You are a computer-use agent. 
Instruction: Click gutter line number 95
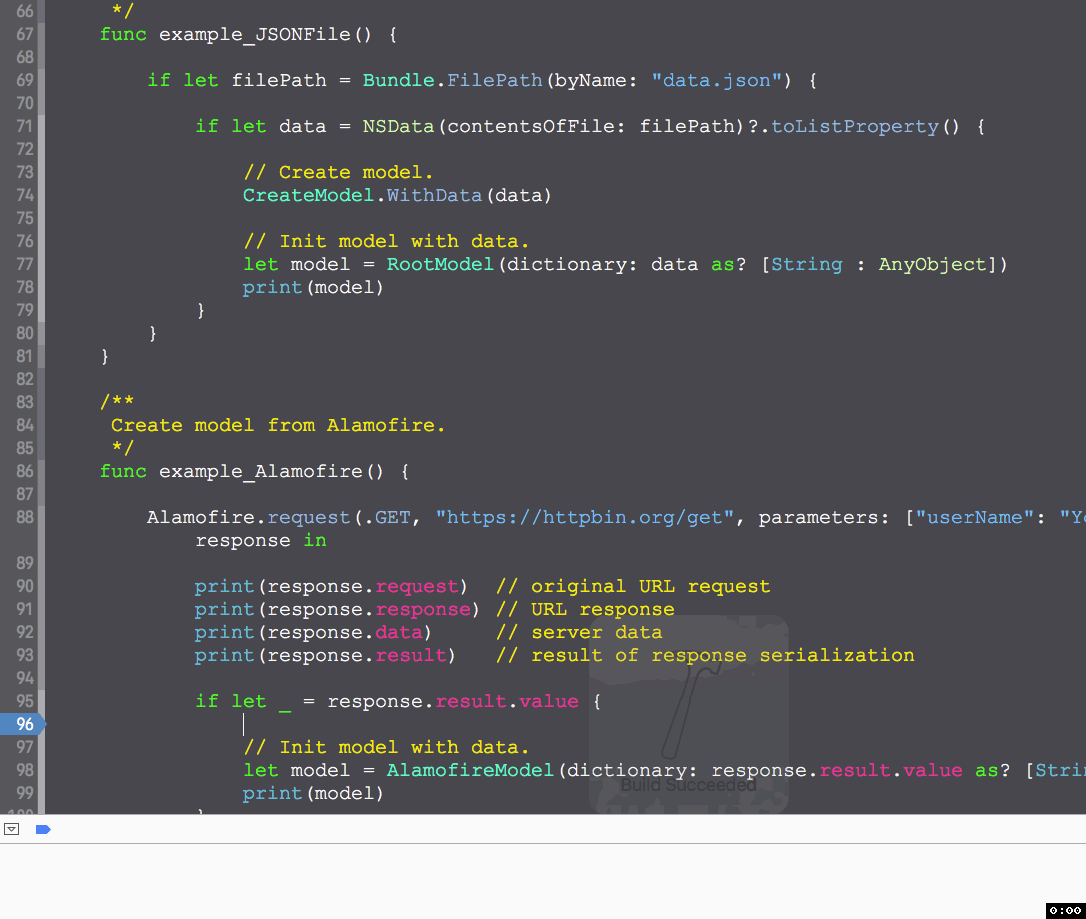tap(25, 701)
